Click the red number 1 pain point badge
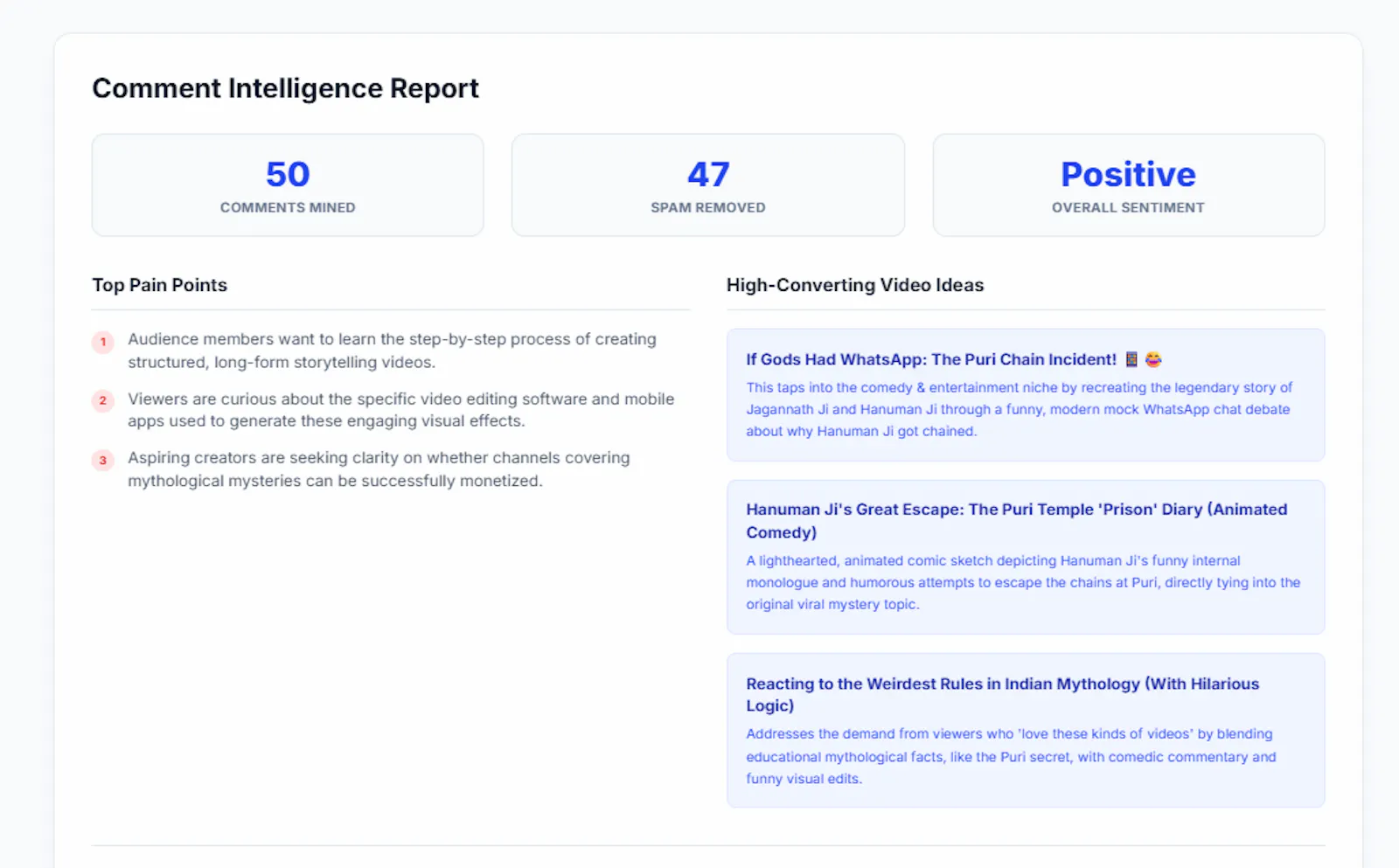Viewport: 1399px width, 868px height. 103,342
